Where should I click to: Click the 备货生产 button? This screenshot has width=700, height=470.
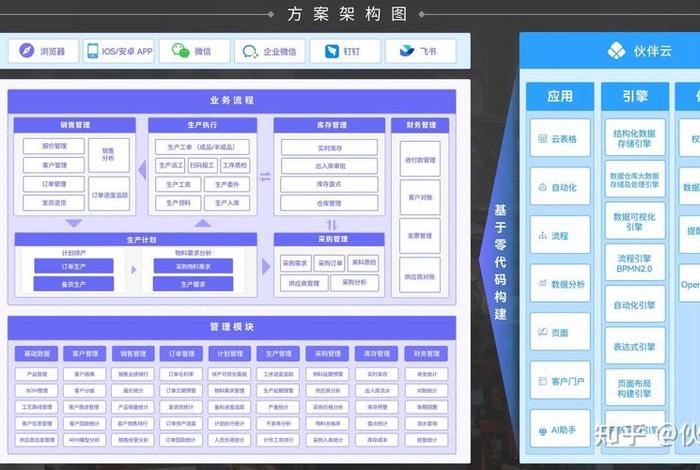click(x=74, y=284)
